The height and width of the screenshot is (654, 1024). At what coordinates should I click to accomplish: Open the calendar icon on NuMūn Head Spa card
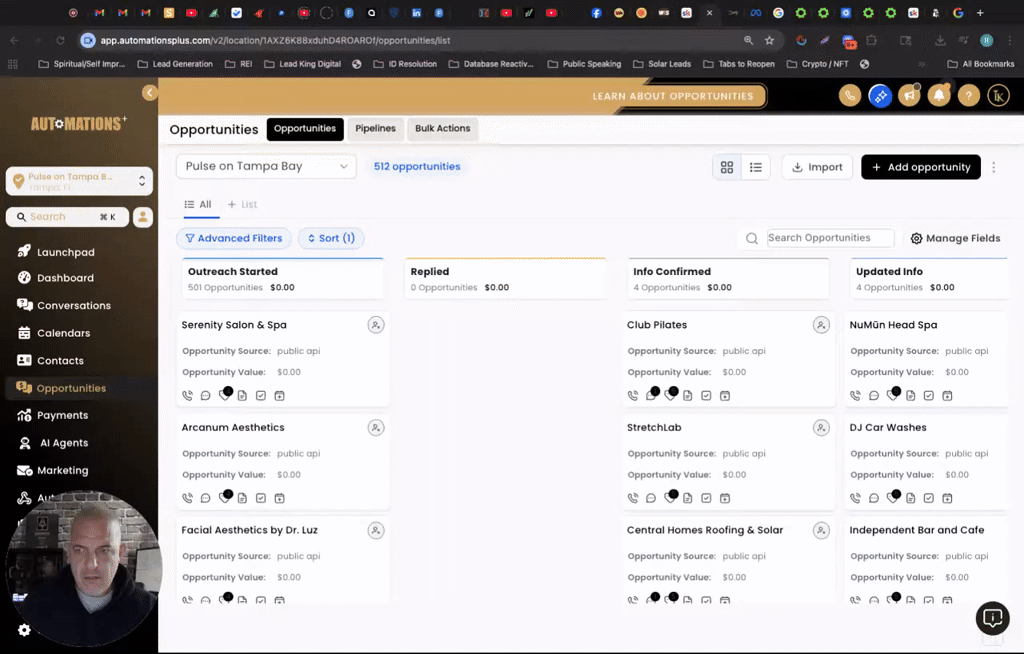(x=947, y=395)
